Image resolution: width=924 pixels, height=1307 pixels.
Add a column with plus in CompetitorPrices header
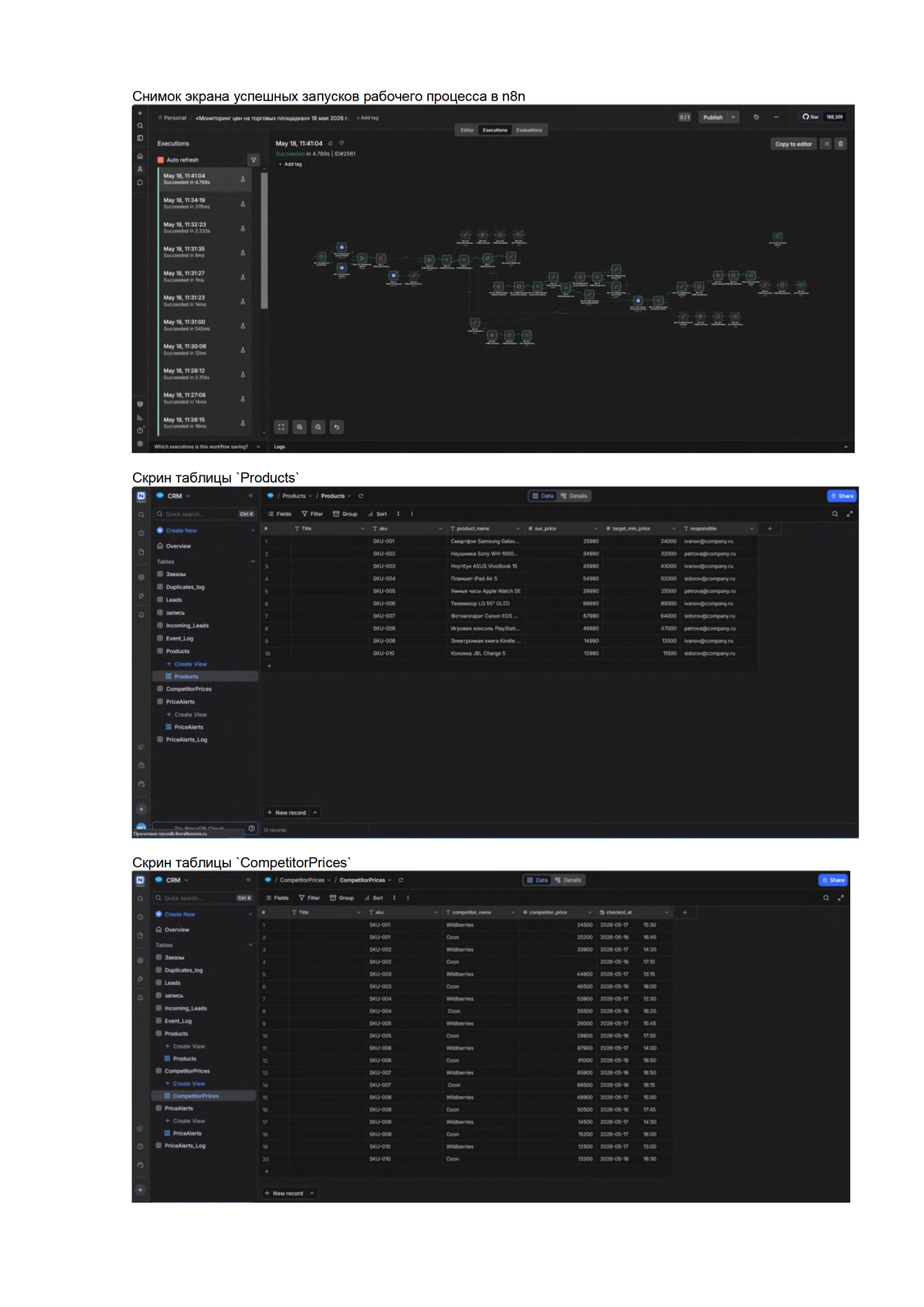[x=685, y=912]
